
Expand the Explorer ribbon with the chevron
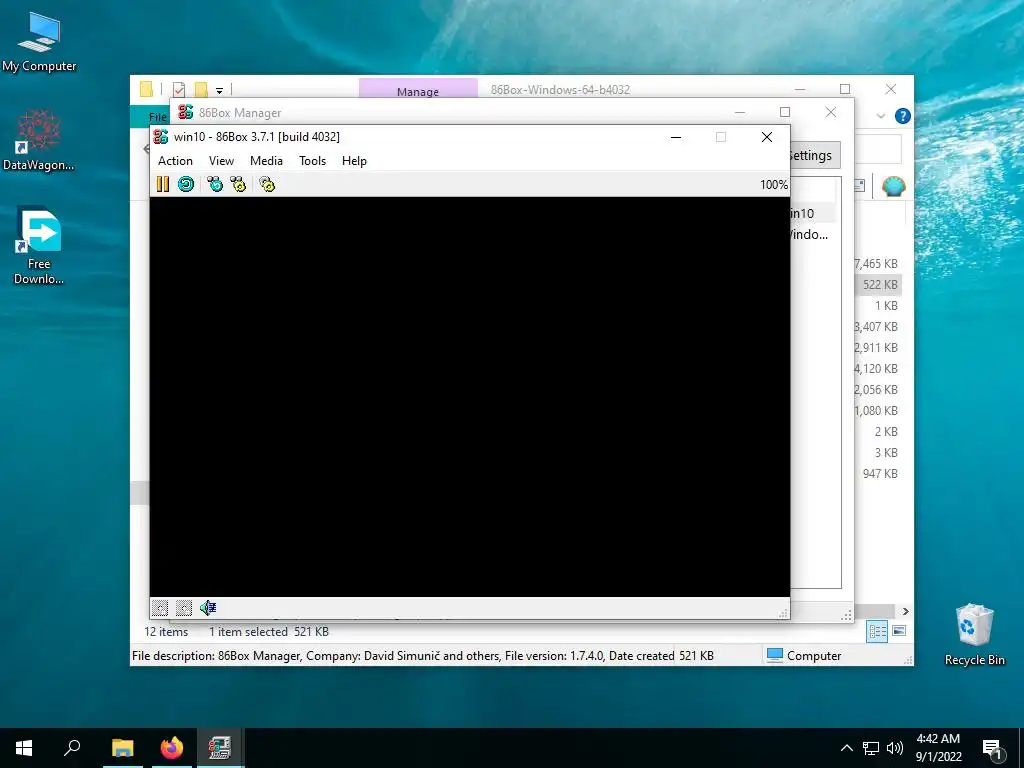pyautogui.click(x=880, y=116)
